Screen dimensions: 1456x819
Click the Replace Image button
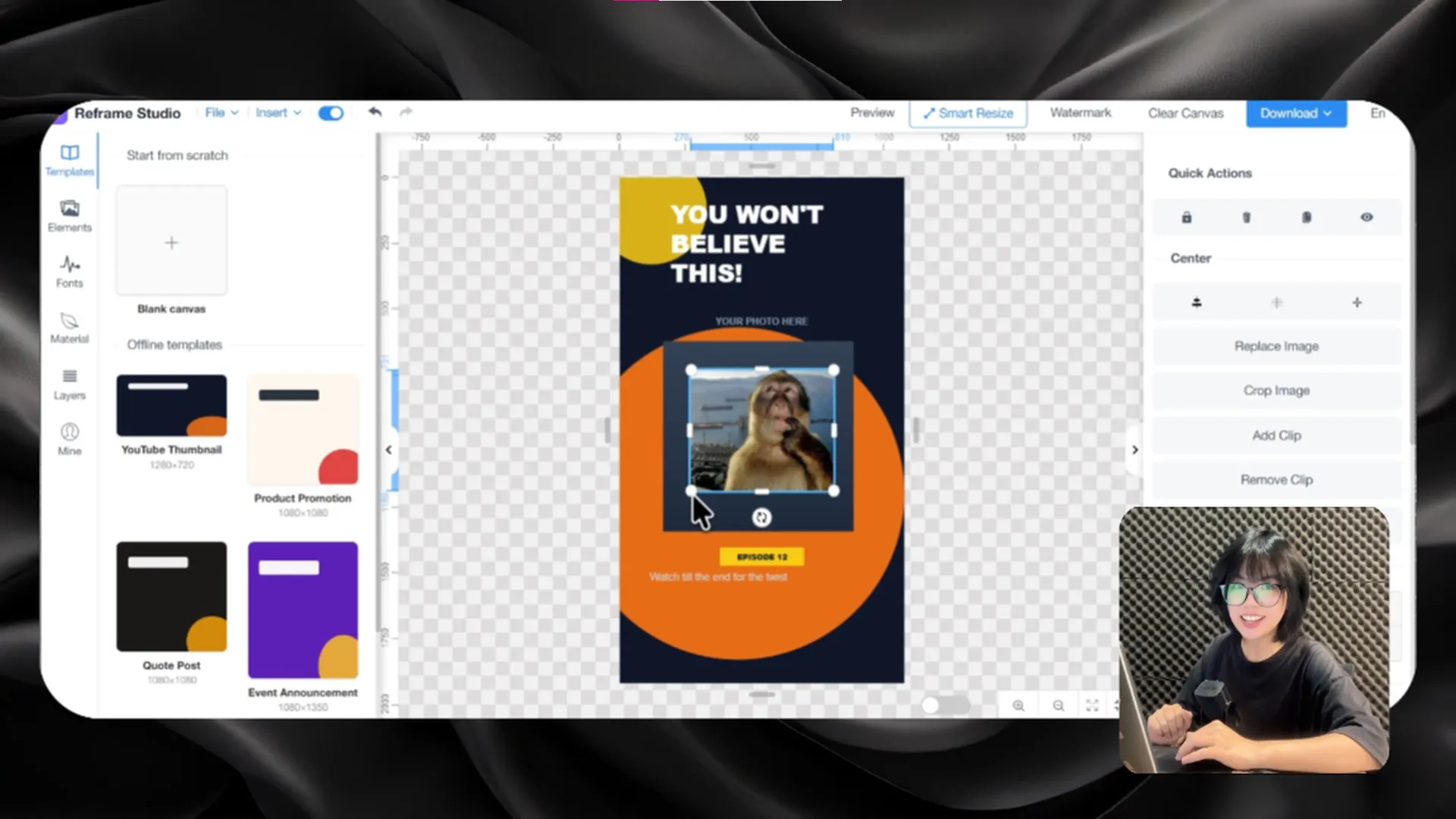click(x=1276, y=346)
